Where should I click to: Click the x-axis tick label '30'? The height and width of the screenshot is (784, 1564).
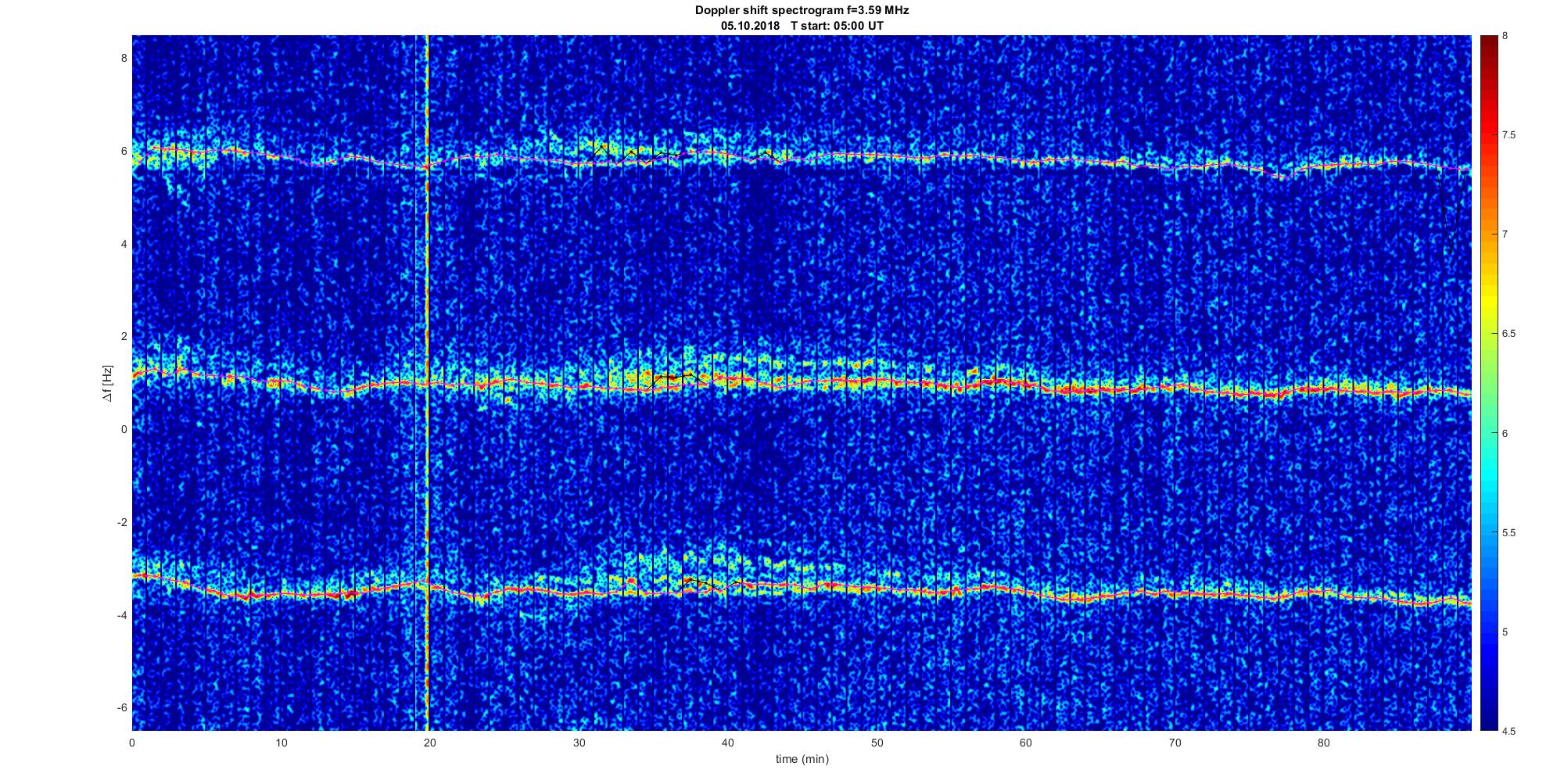pos(579,743)
